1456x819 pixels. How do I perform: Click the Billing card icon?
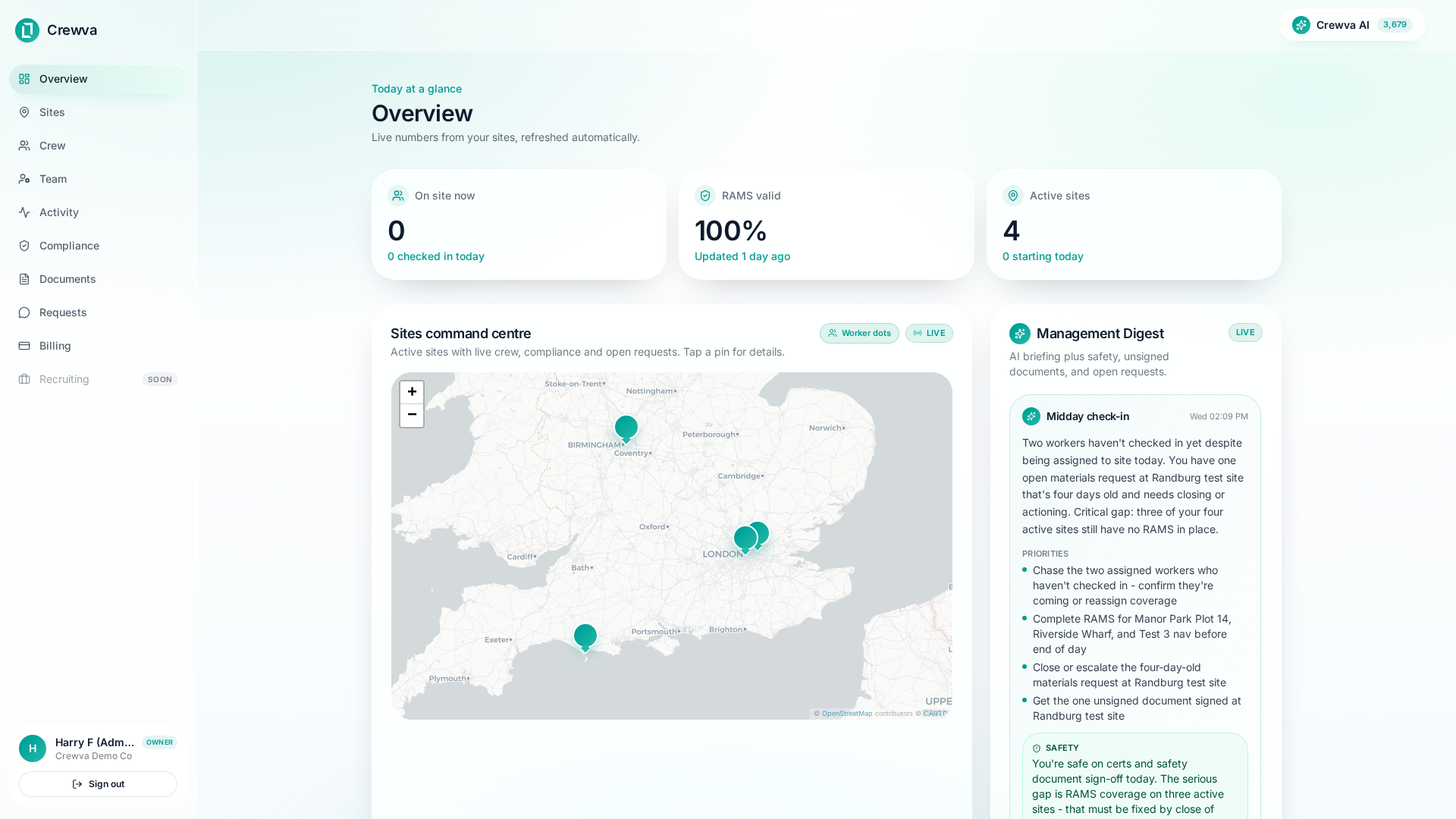tap(24, 346)
